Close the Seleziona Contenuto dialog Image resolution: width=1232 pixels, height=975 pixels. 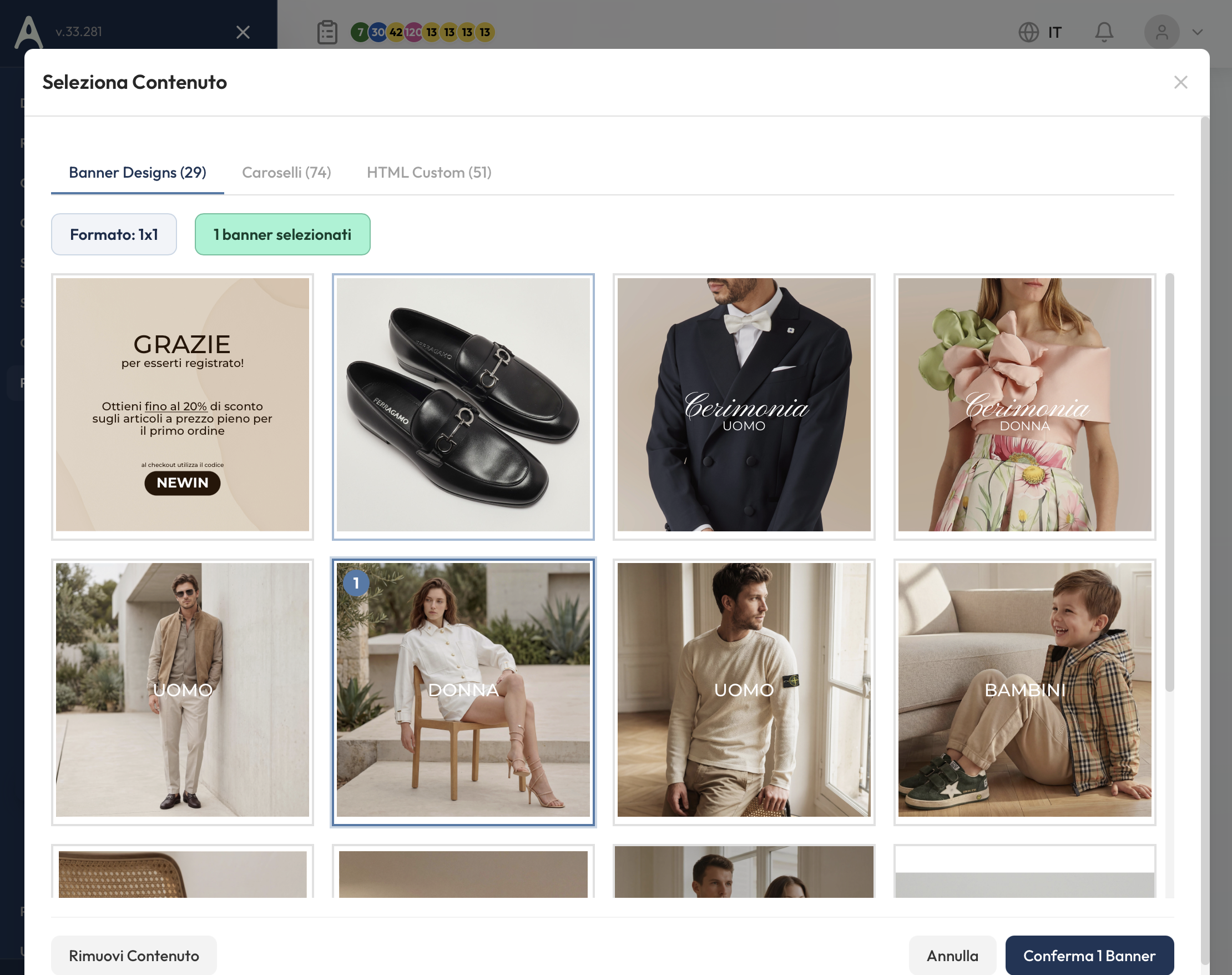[1180, 82]
